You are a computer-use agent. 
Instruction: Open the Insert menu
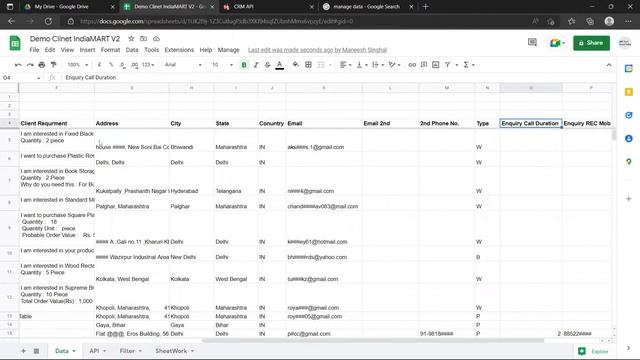click(87, 50)
